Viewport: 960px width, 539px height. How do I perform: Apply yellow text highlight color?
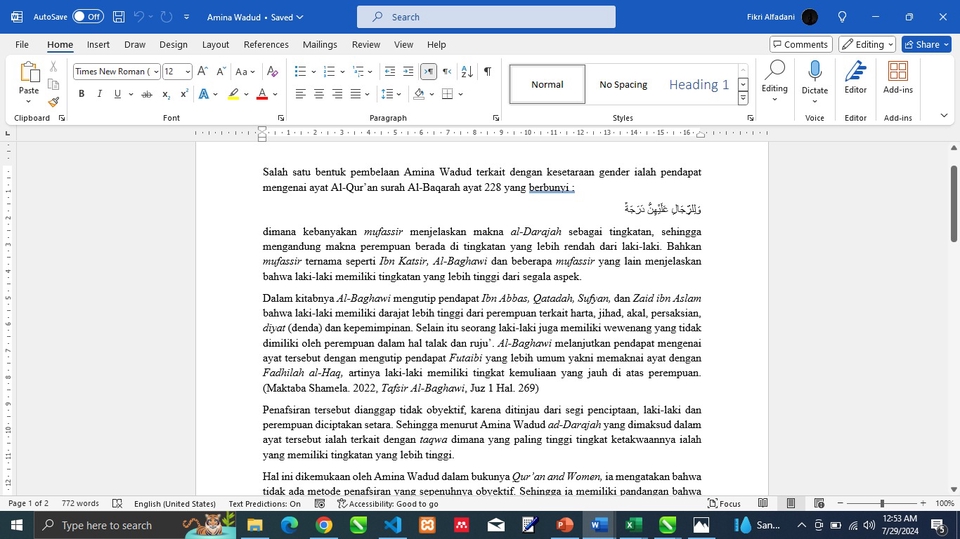click(233, 94)
